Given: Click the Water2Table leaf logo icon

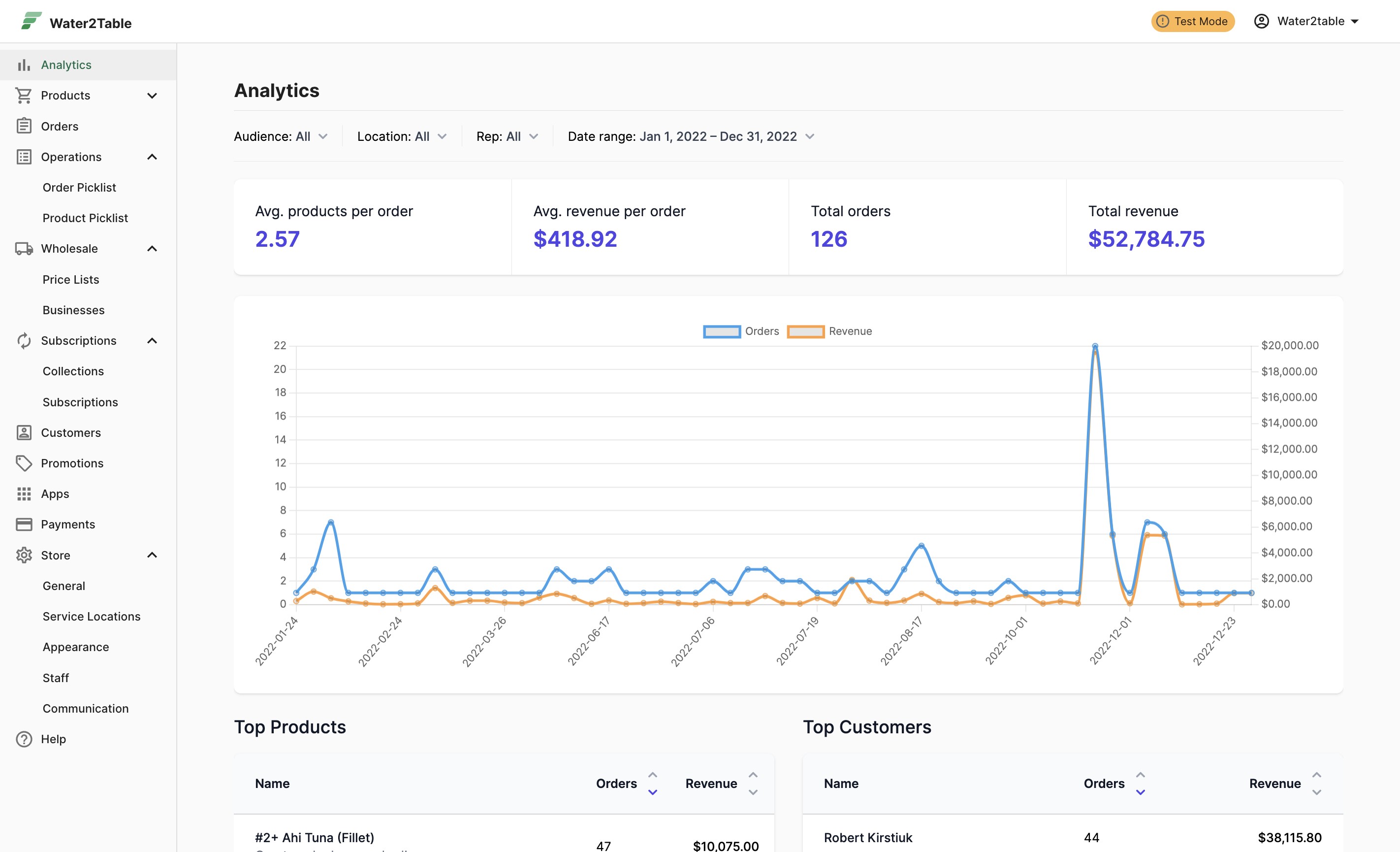Looking at the screenshot, I should pos(31,21).
